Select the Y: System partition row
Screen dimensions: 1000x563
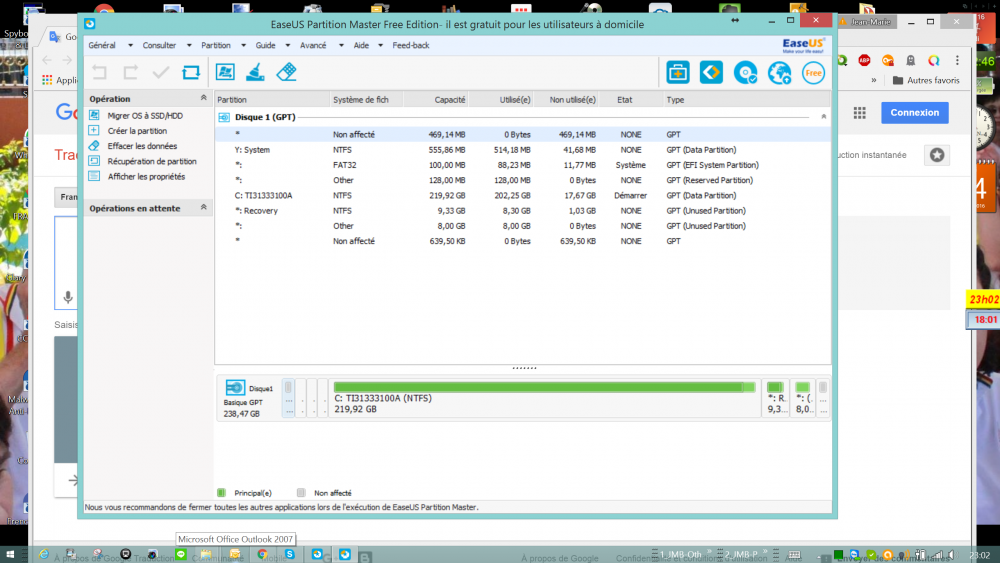[252, 150]
